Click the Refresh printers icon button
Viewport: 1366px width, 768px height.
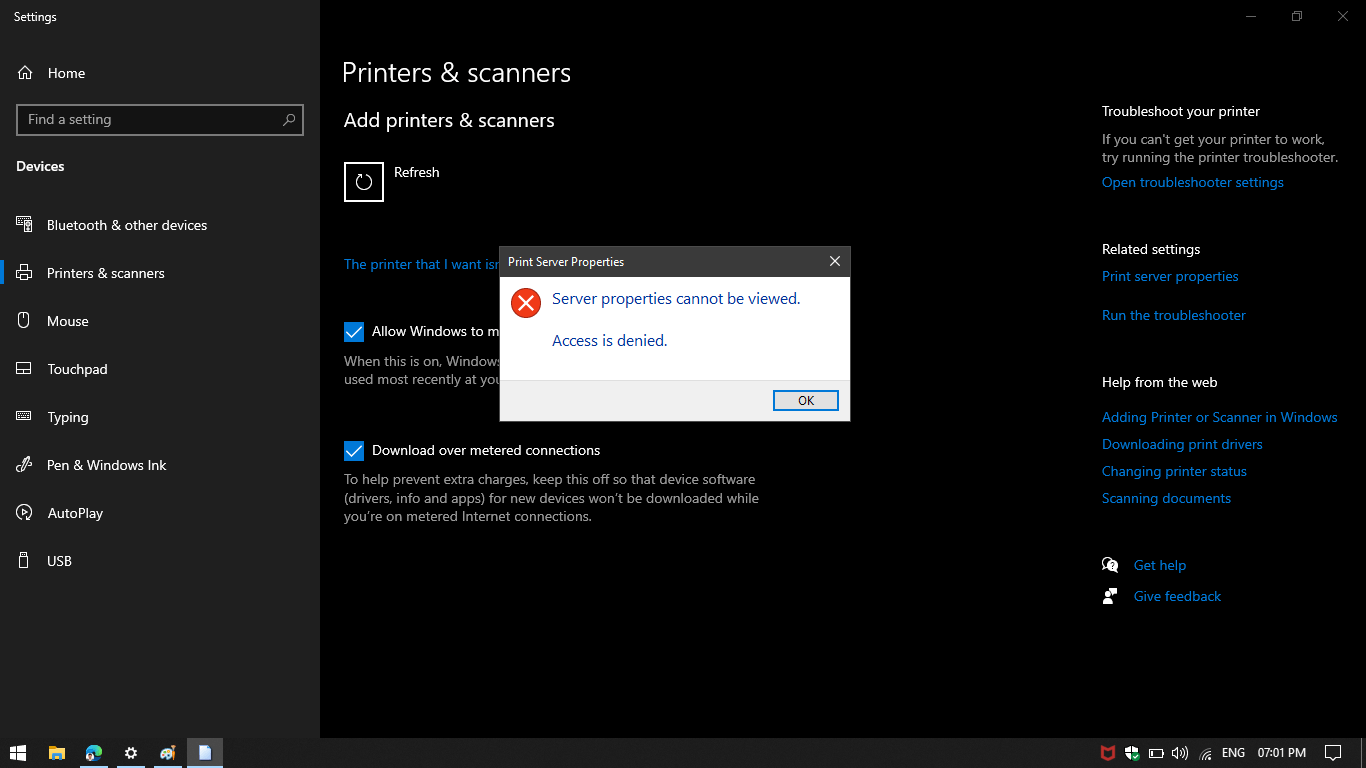coord(364,182)
